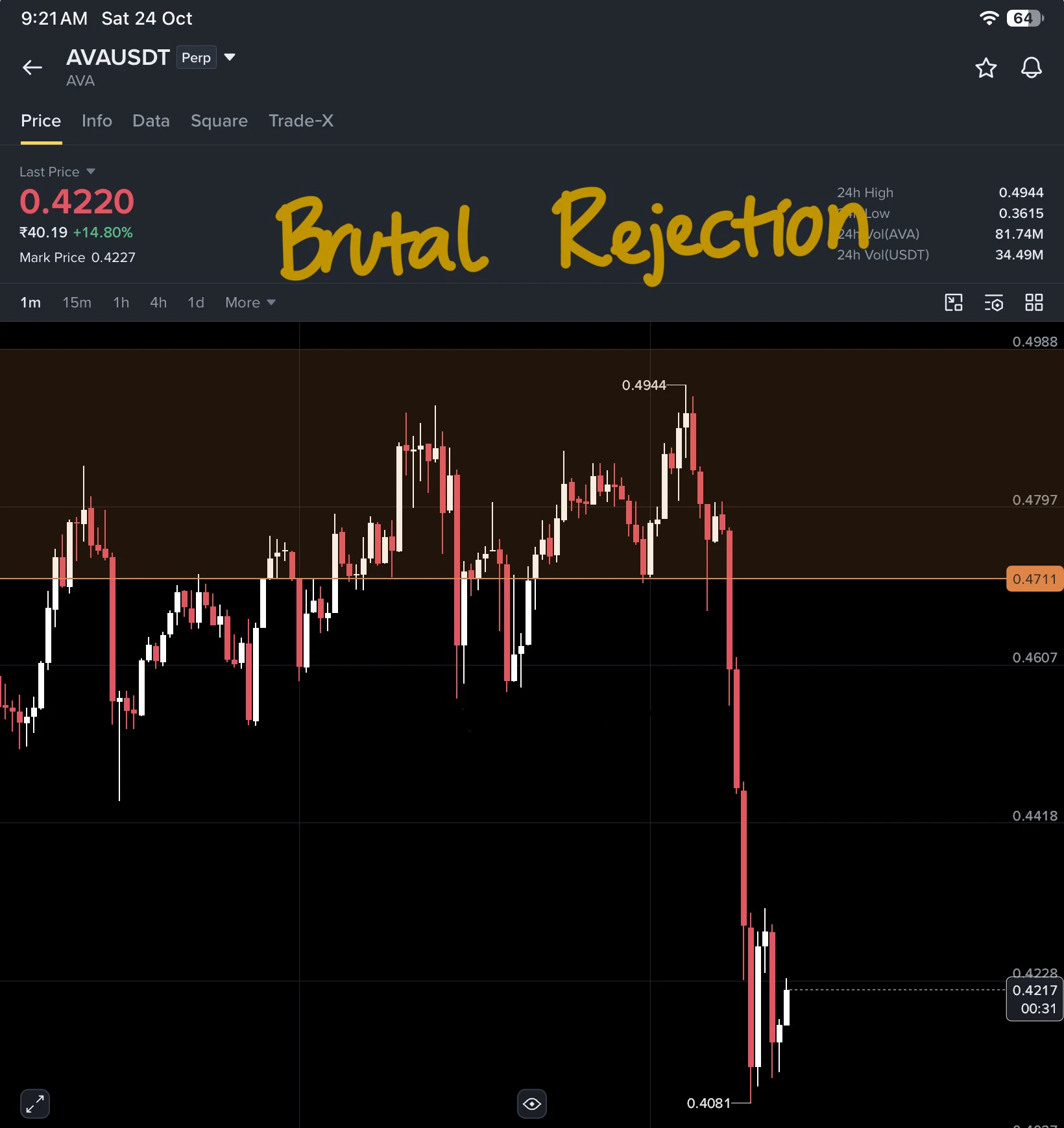Tap the 24h Vol(USDT) value 34.49M

coord(1019,255)
